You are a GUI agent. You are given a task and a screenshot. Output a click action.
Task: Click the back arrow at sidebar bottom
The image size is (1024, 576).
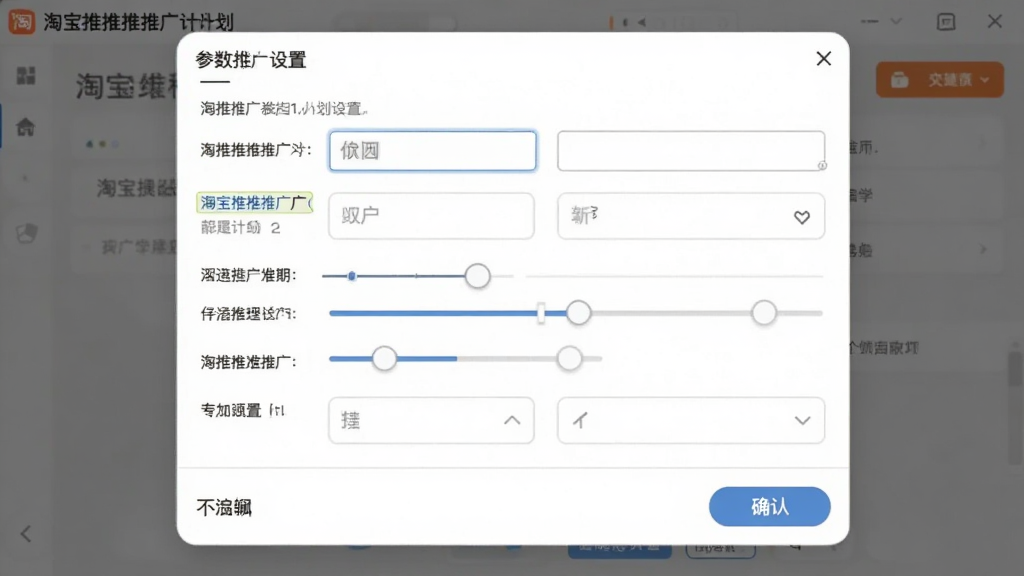(25, 534)
